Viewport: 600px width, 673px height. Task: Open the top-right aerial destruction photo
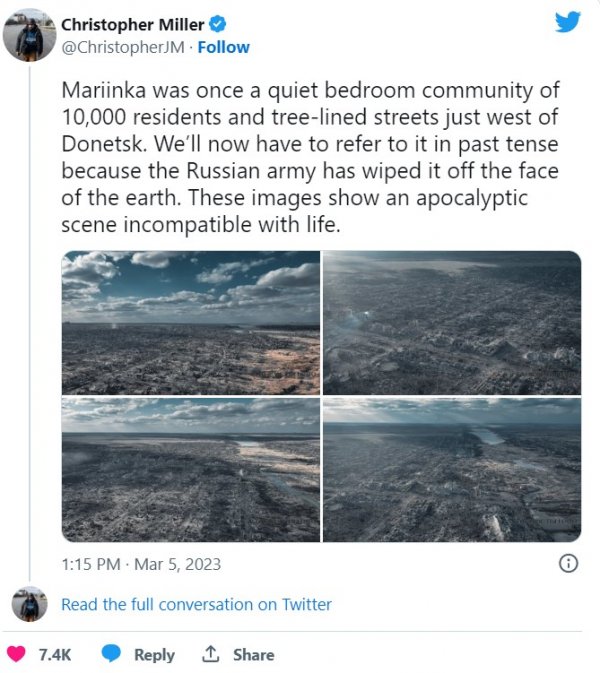(x=452, y=322)
